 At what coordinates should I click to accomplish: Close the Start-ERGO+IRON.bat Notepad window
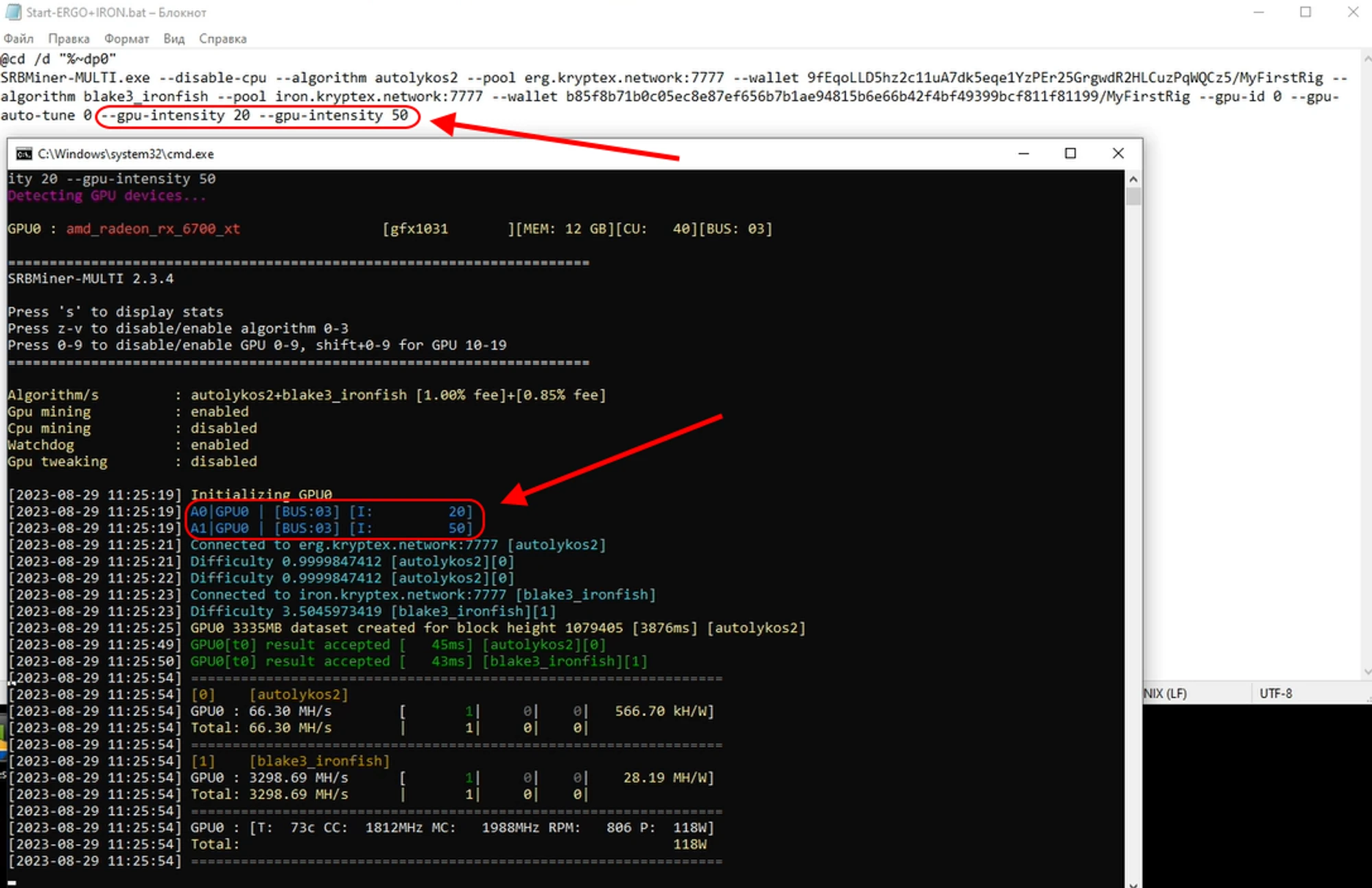coord(1353,12)
